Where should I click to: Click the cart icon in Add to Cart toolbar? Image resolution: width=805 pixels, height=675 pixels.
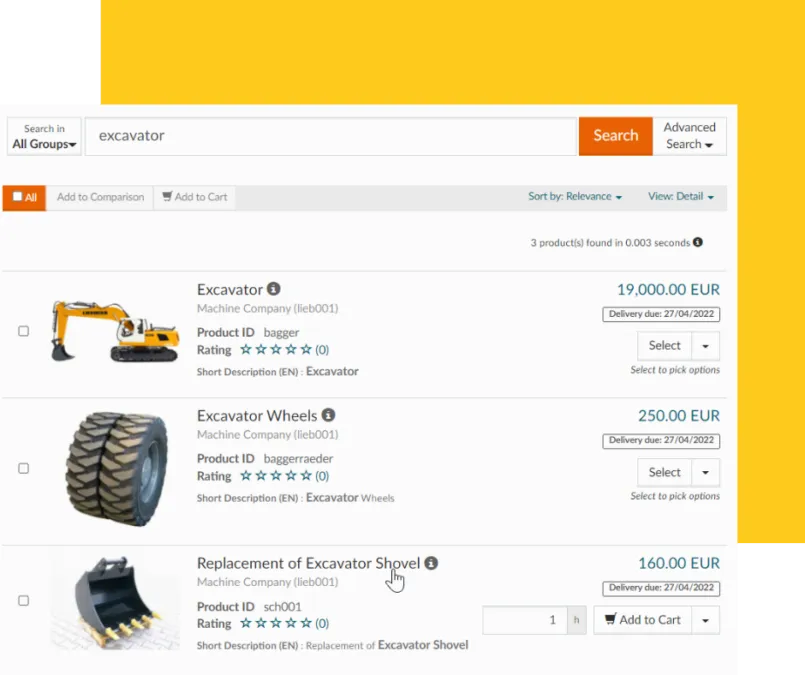point(167,196)
